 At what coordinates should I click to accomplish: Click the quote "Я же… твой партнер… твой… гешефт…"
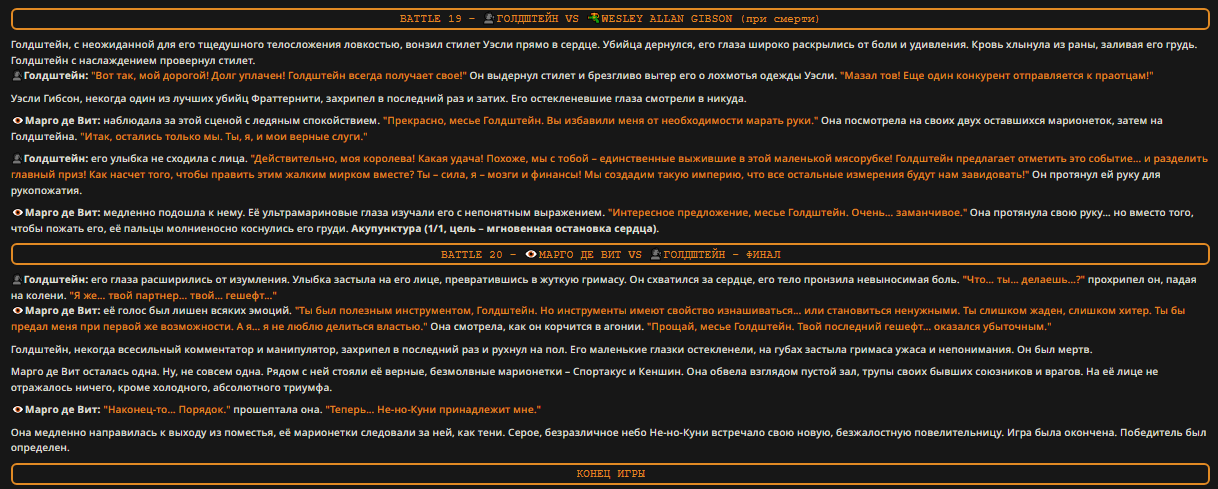point(173,296)
